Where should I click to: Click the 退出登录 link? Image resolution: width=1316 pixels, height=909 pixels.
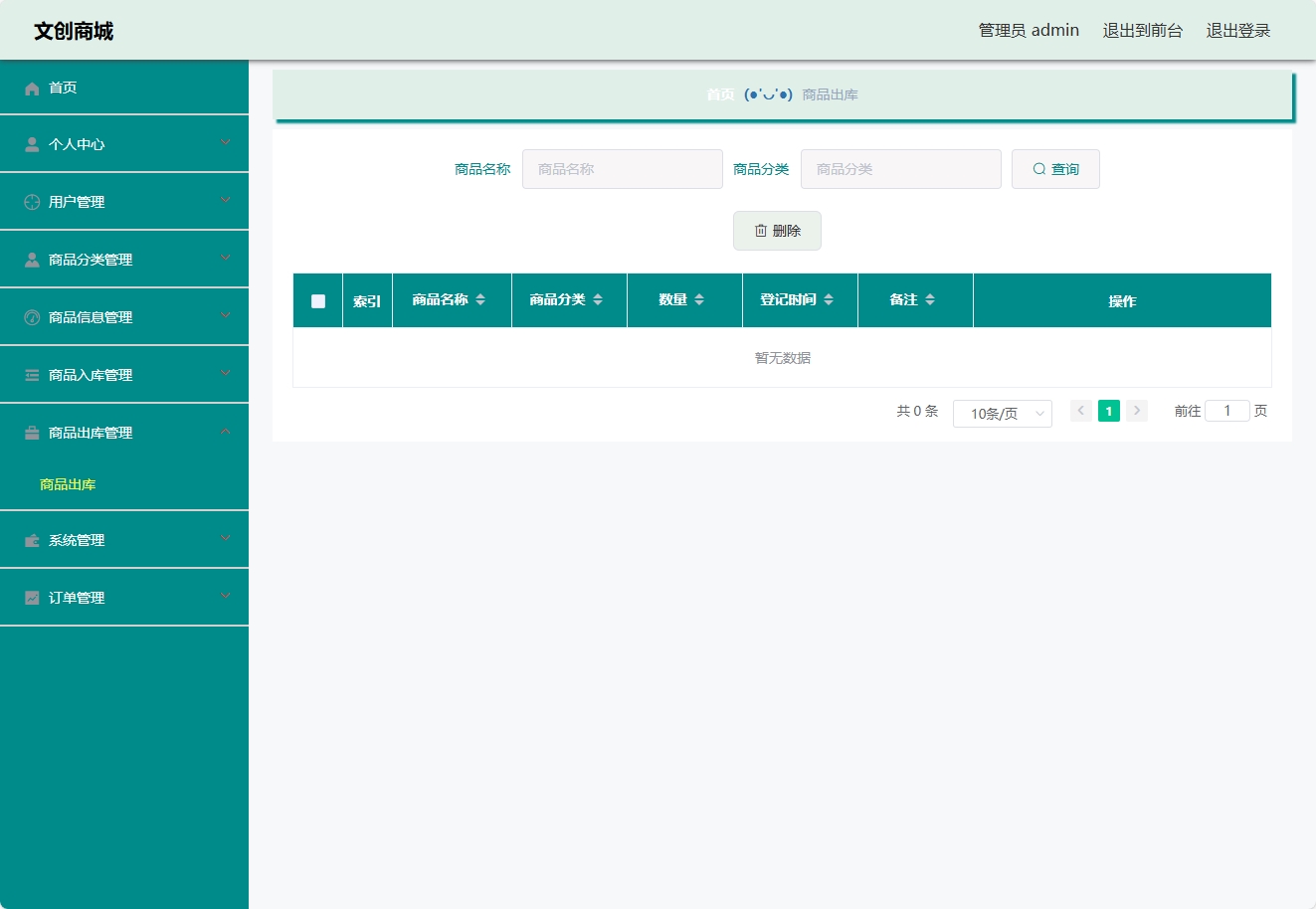1238,30
